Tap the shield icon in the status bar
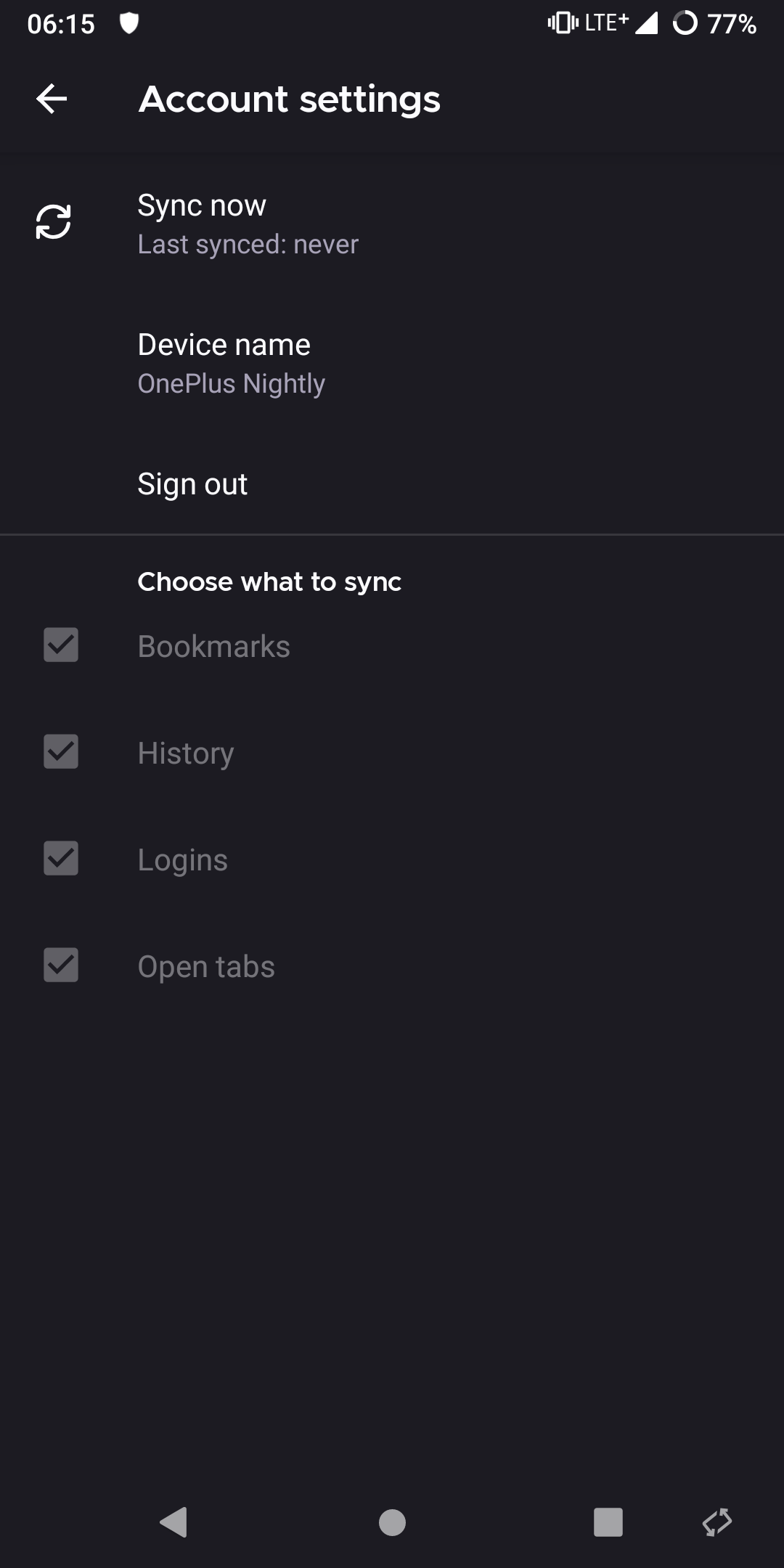784x1568 pixels. 131,23
